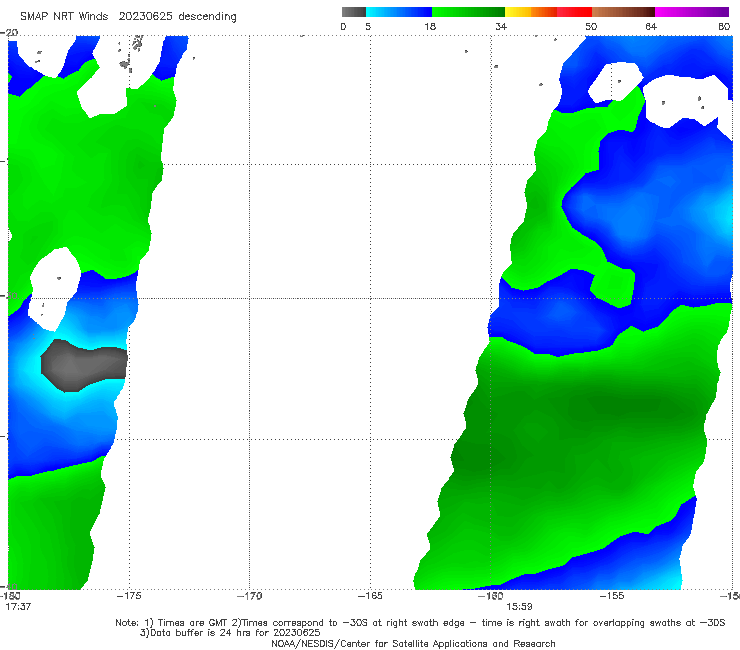Click the NOAA/NESDIS credit line

[x=413, y=643]
